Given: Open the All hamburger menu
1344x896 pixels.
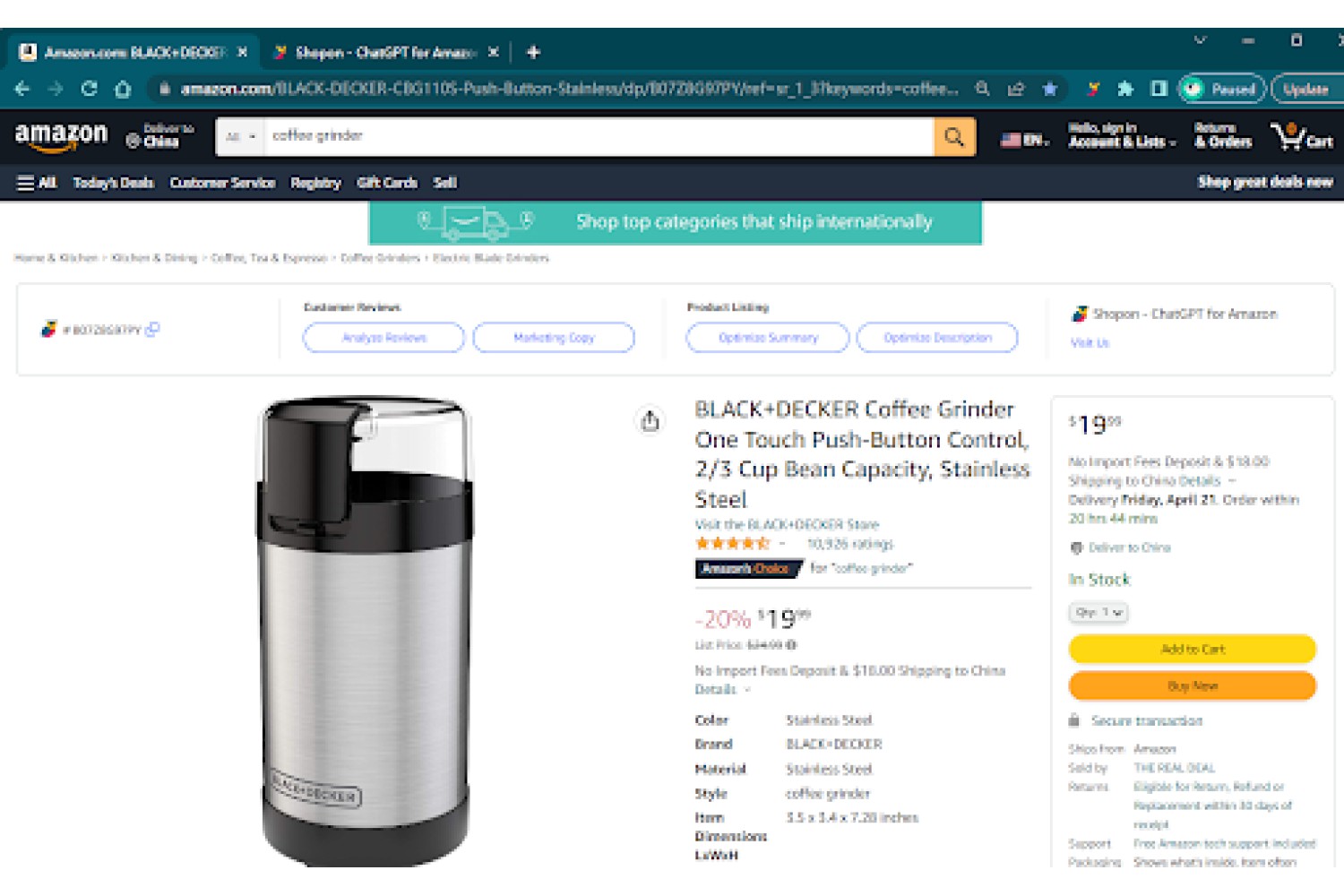Looking at the screenshot, I should pos(37,183).
